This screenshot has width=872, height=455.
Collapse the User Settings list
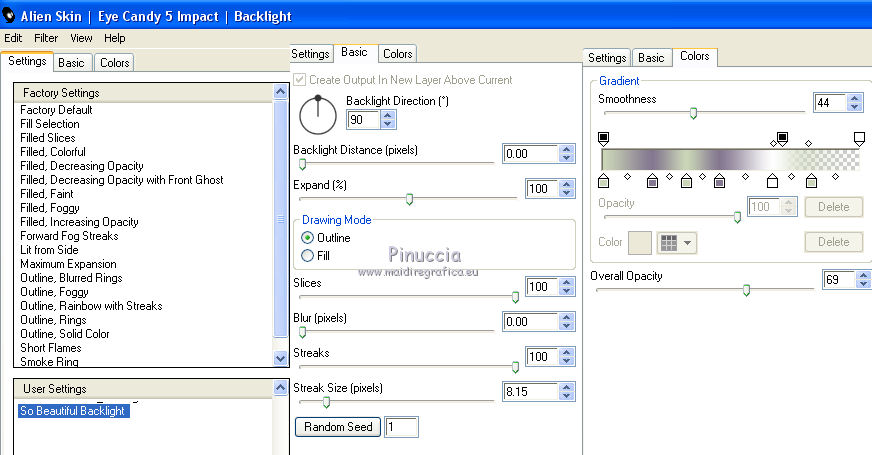point(280,388)
